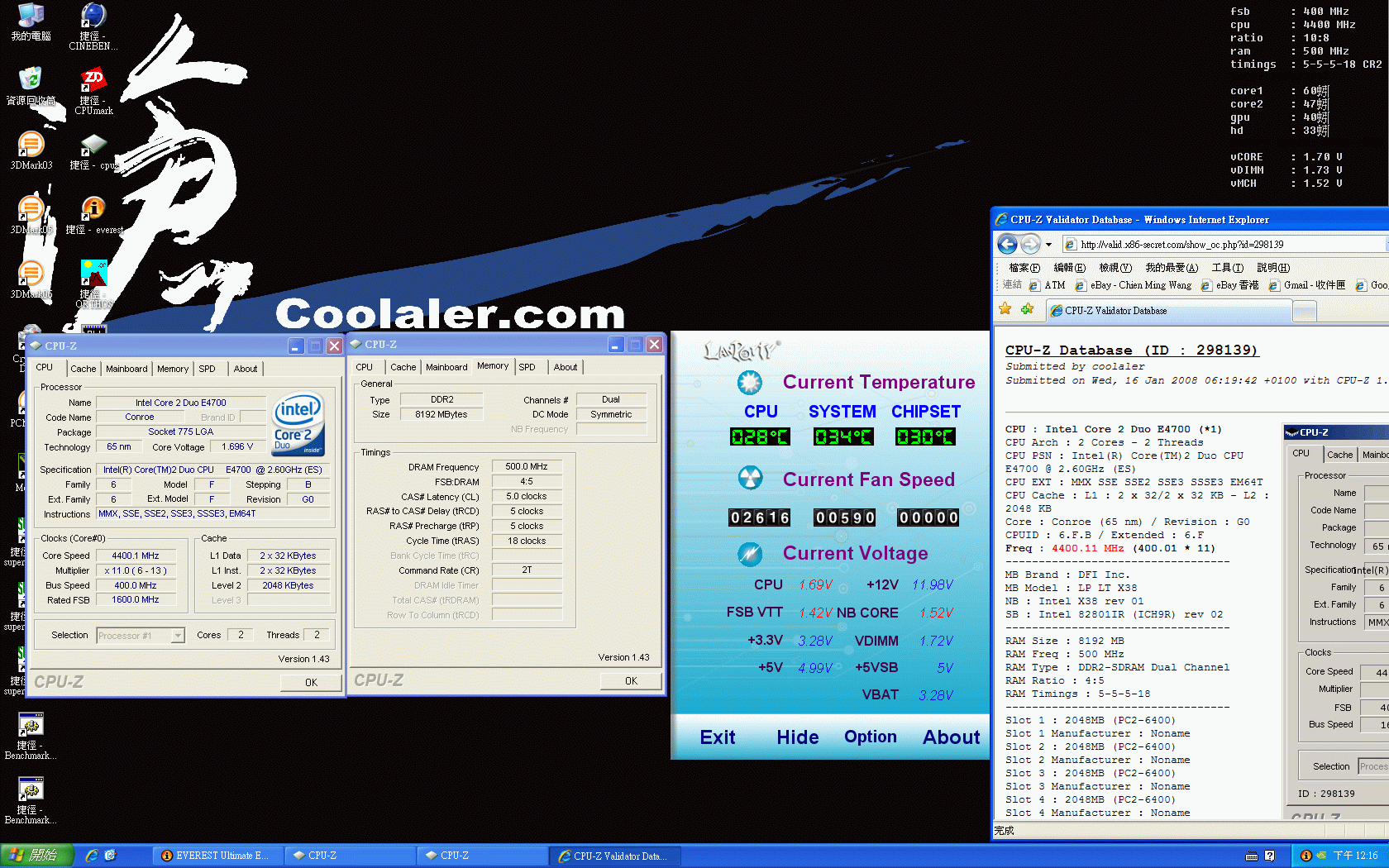This screenshot has width=1389, height=868.
Task: Click the memory Size value 8192 MBytes
Action: [x=441, y=414]
